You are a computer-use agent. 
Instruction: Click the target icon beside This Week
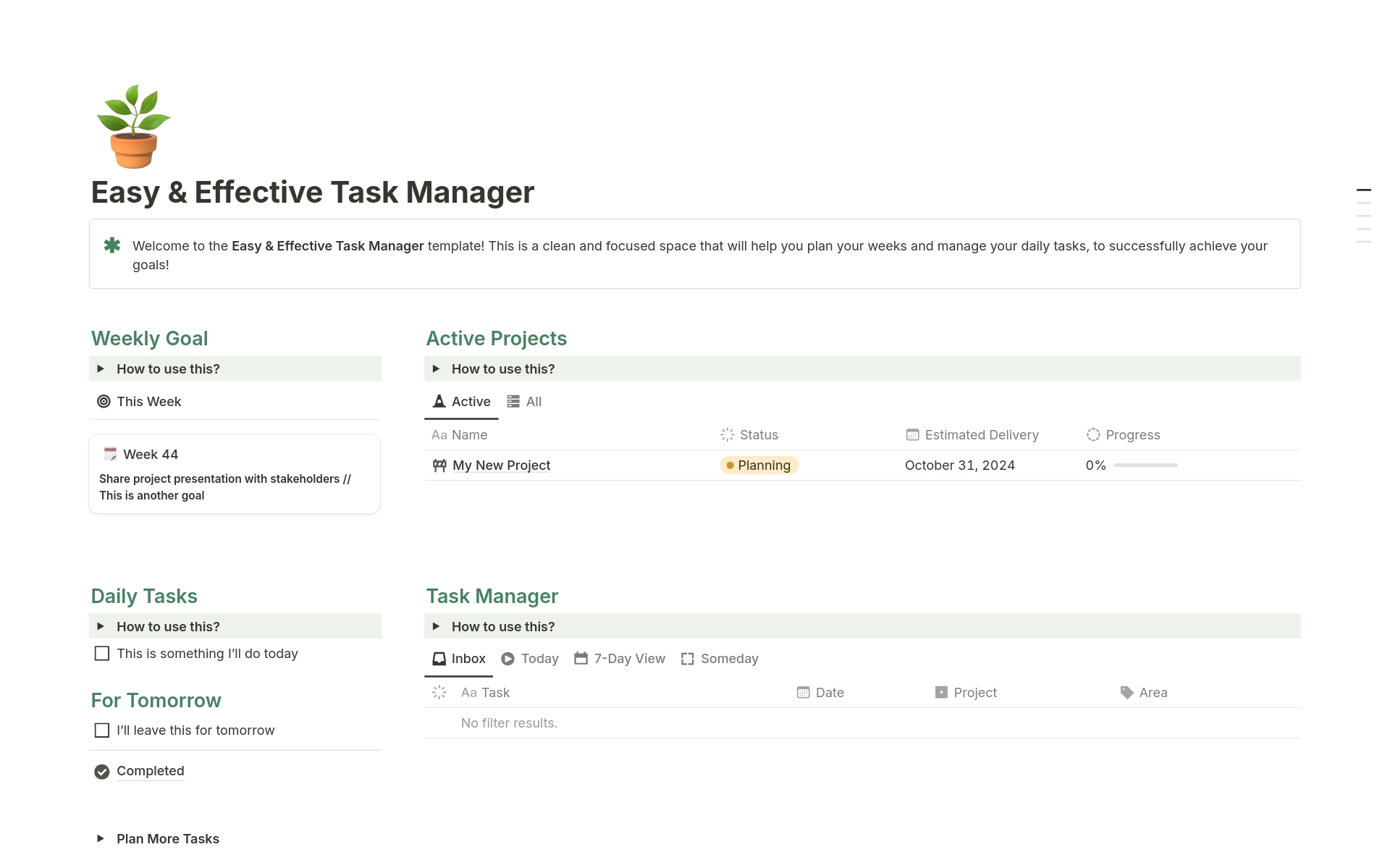click(x=102, y=401)
